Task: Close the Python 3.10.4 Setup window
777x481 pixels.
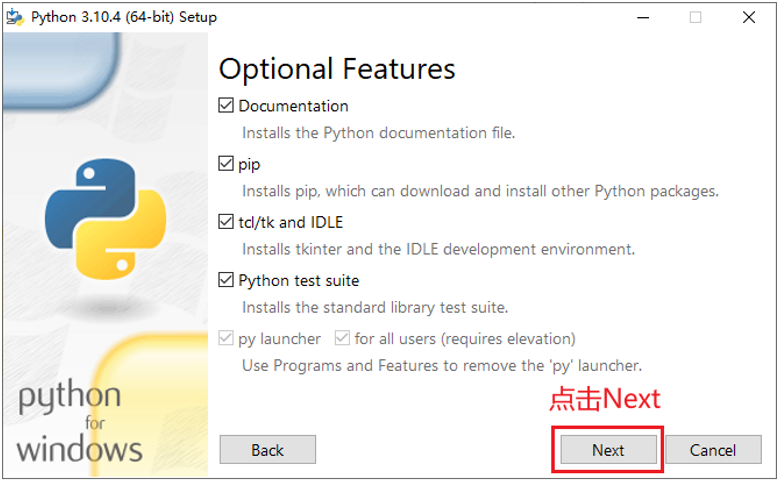Action: tap(748, 17)
